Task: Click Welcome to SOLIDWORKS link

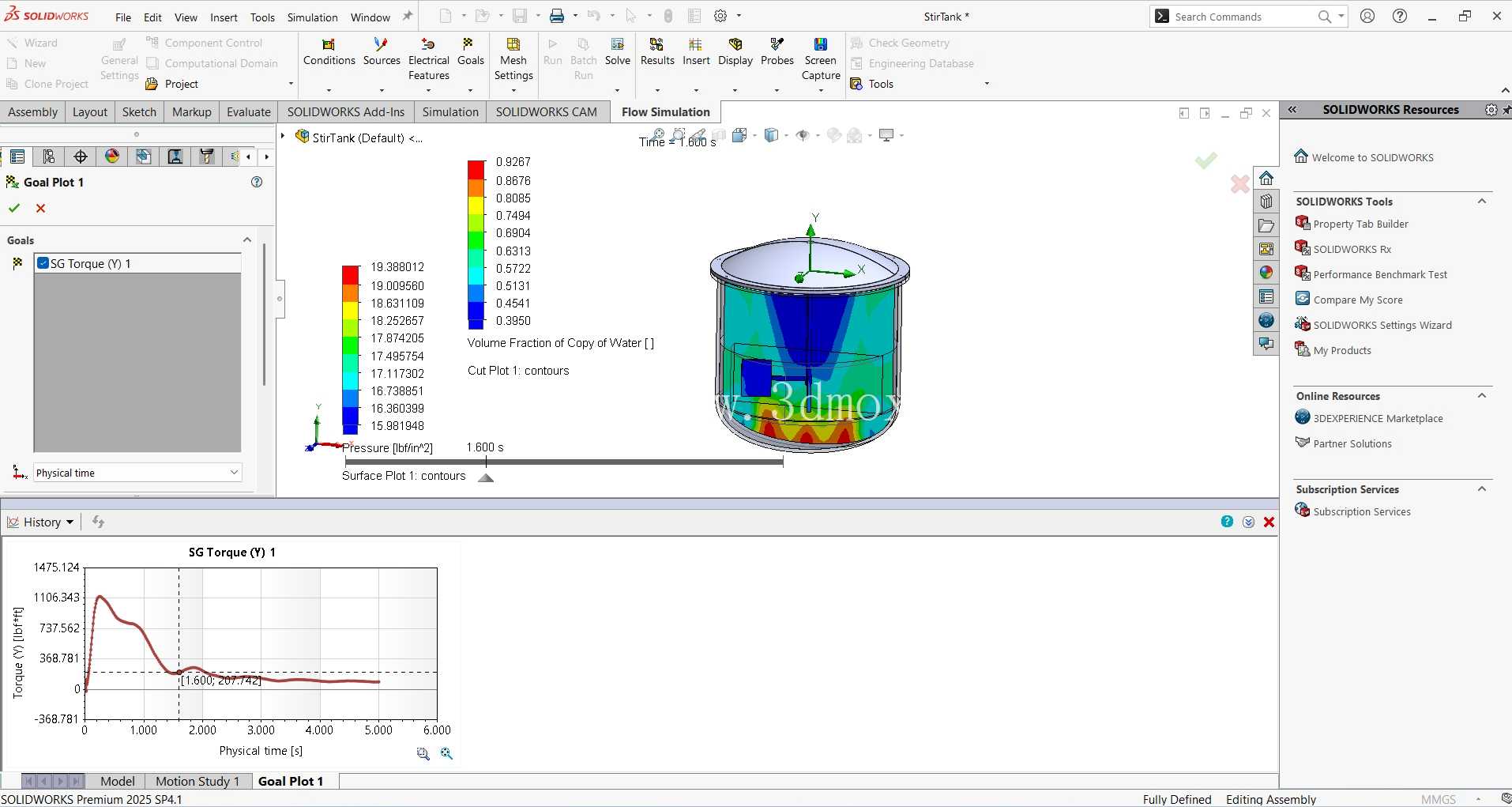Action: pyautogui.click(x=1372, y=157)
